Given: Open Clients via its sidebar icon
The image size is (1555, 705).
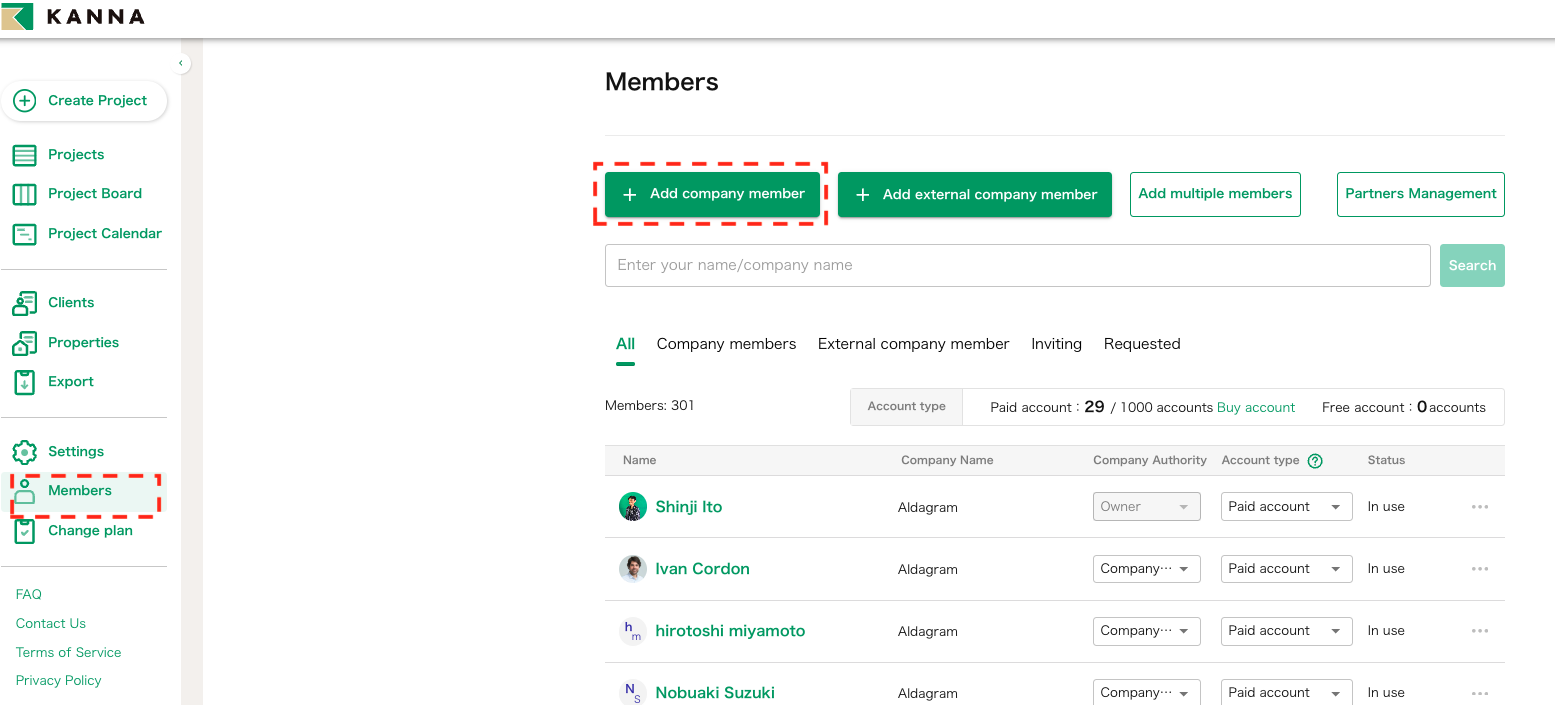Looking at the screenshot, I should click(24, 303).
